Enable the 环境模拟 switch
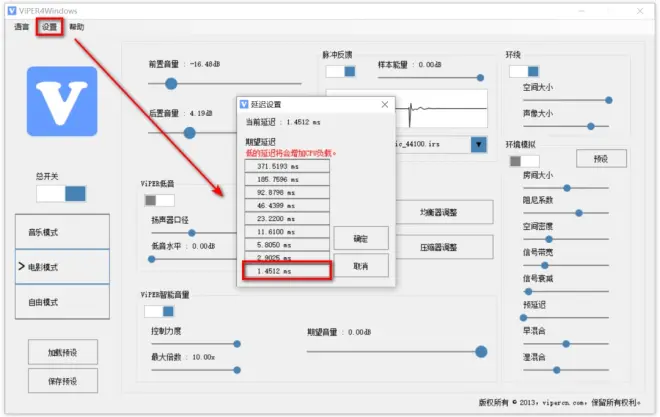 (x=524, y=161)
